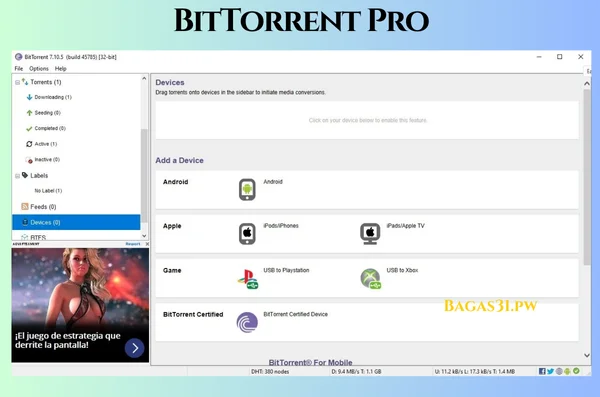Viewport: 600px width, 397px height.
Task: Select Torrents (1) in sidebar
Action: click(46, 82)
